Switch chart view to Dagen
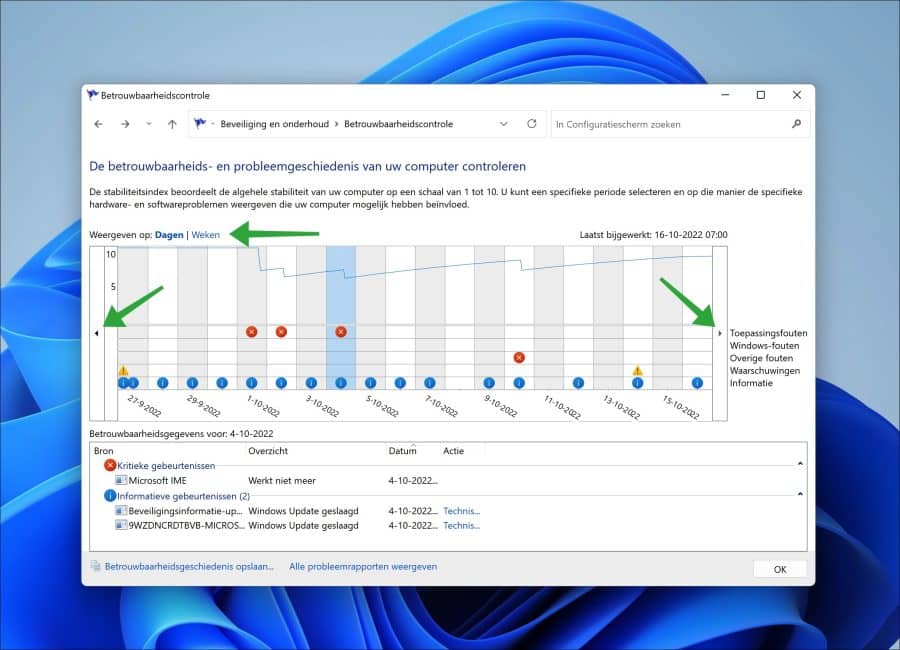The image size is (900, 650). pos(169,235)
